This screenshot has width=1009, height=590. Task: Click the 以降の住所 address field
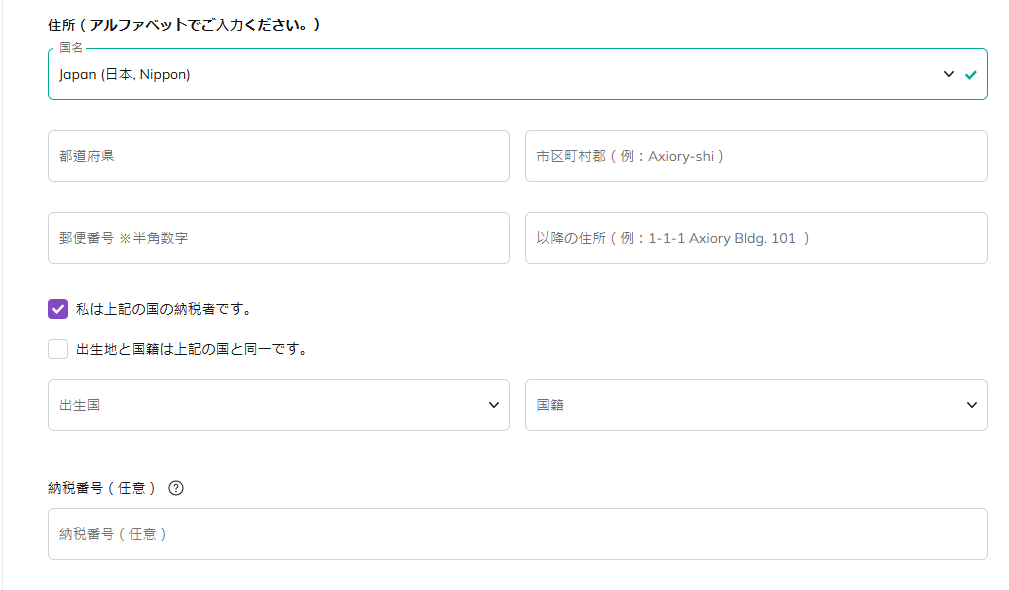(x=756, y=238)
